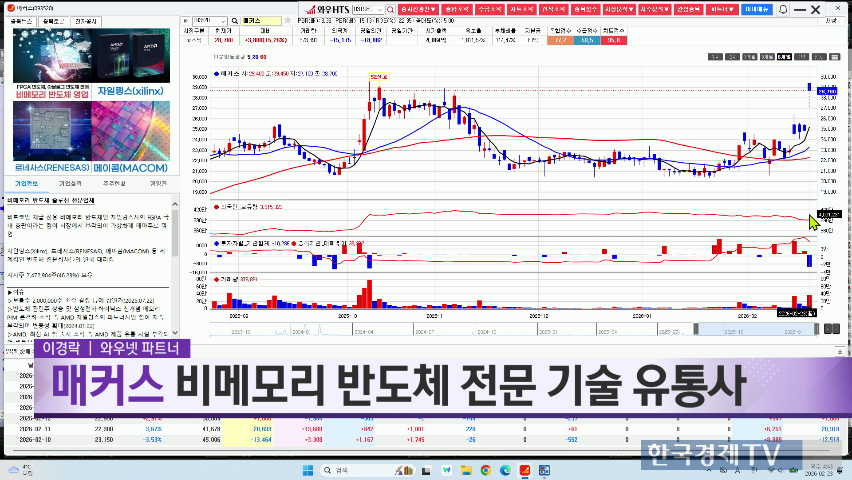Open the stock code dropdown in the chart toolbar
Screen dimensions: 852x480
point(221,20)
